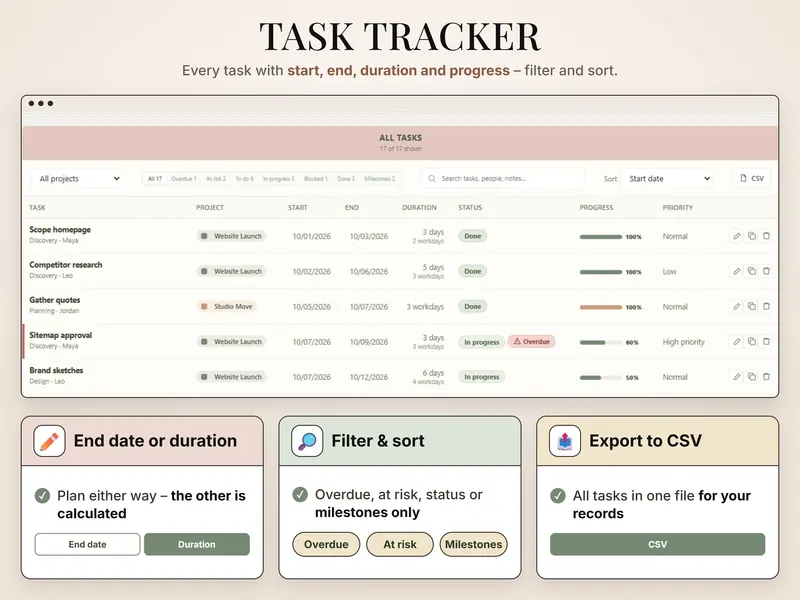Delete the Gather quotes task

click(x=766, y=306)
